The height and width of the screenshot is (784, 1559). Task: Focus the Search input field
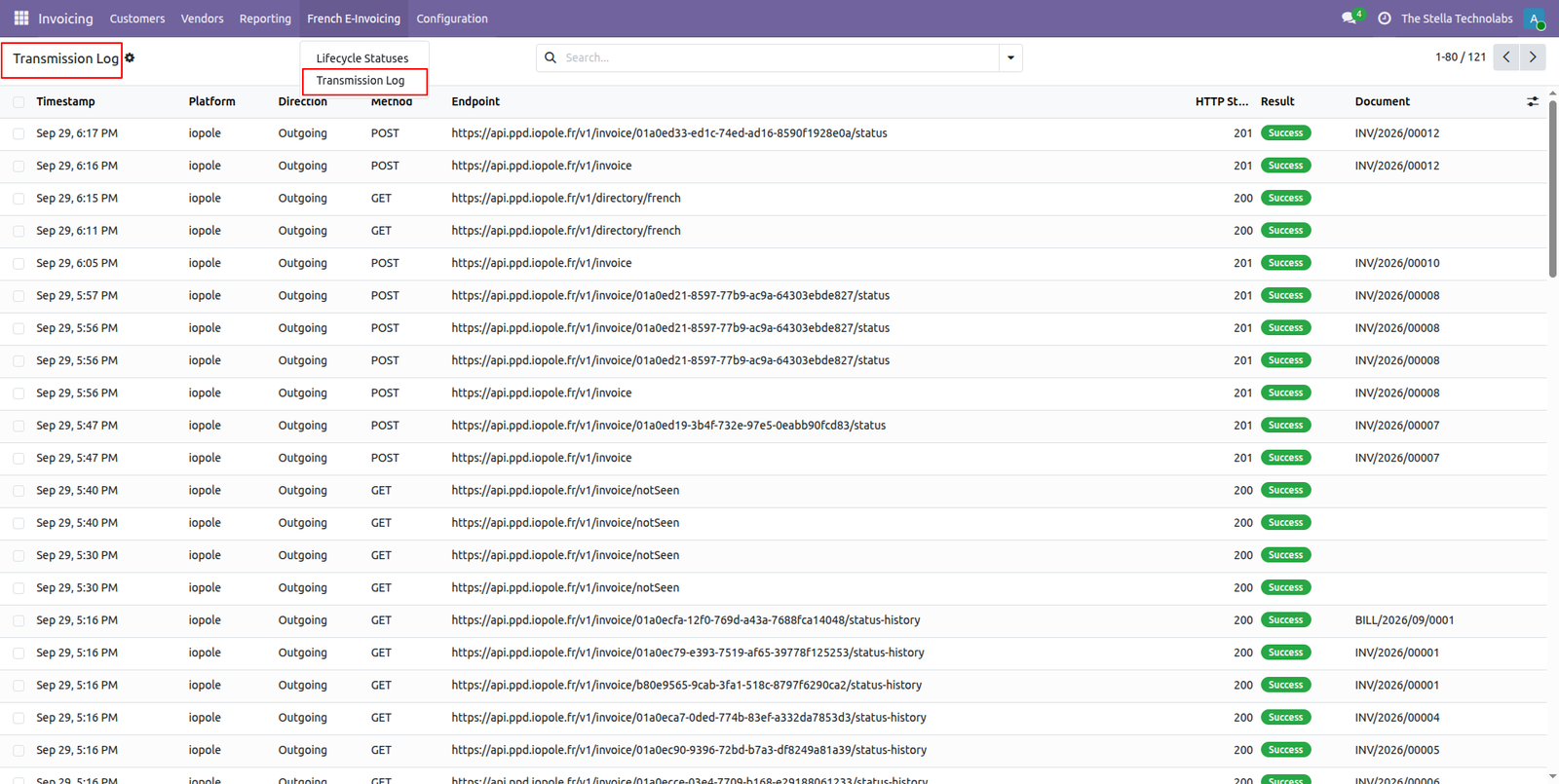coord(779,57)
